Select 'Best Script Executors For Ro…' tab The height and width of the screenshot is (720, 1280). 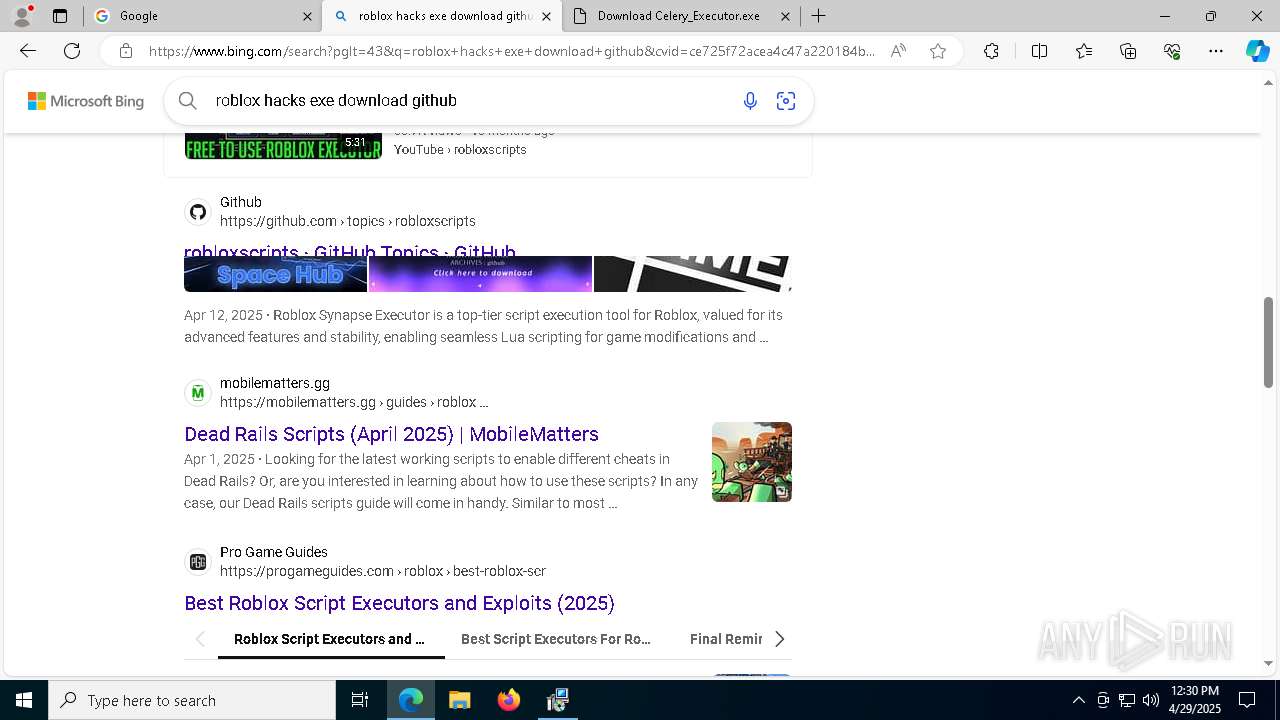pyautogui.click(x=556, y=639)
